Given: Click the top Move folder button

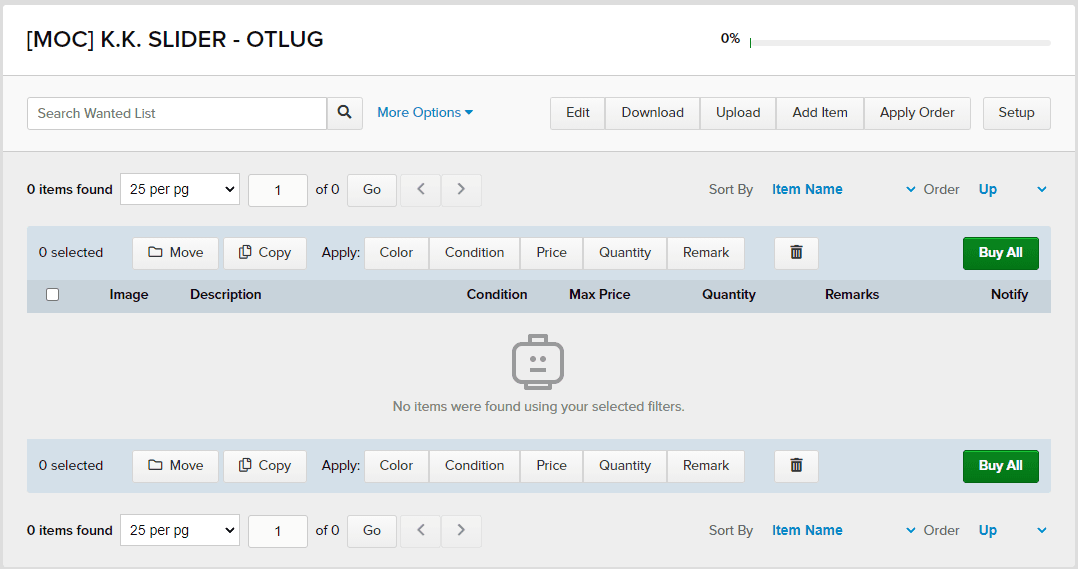Looking at the screenshot, I should point(175,253).
